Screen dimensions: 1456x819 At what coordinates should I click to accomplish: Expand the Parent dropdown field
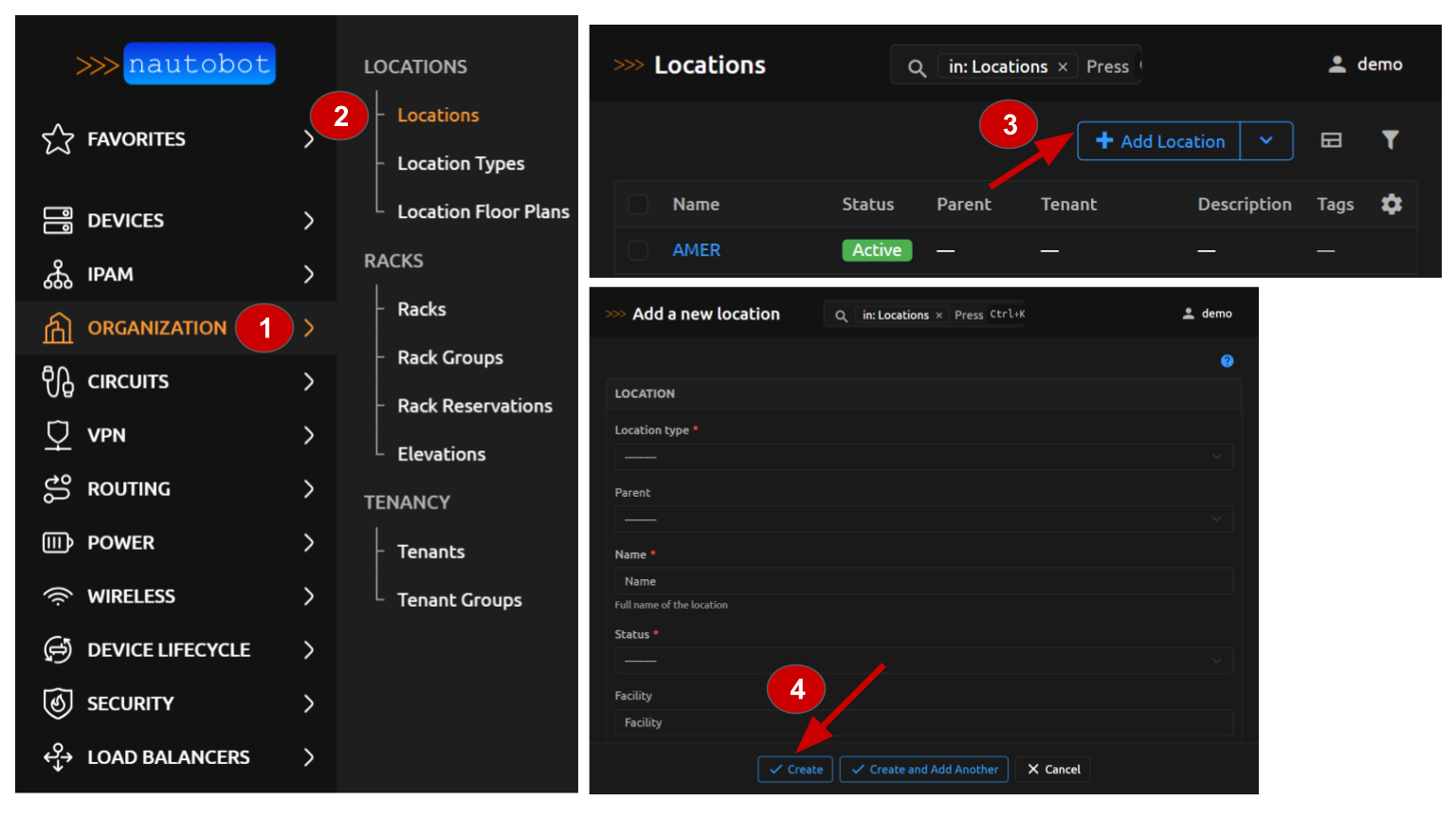(922, 519)
